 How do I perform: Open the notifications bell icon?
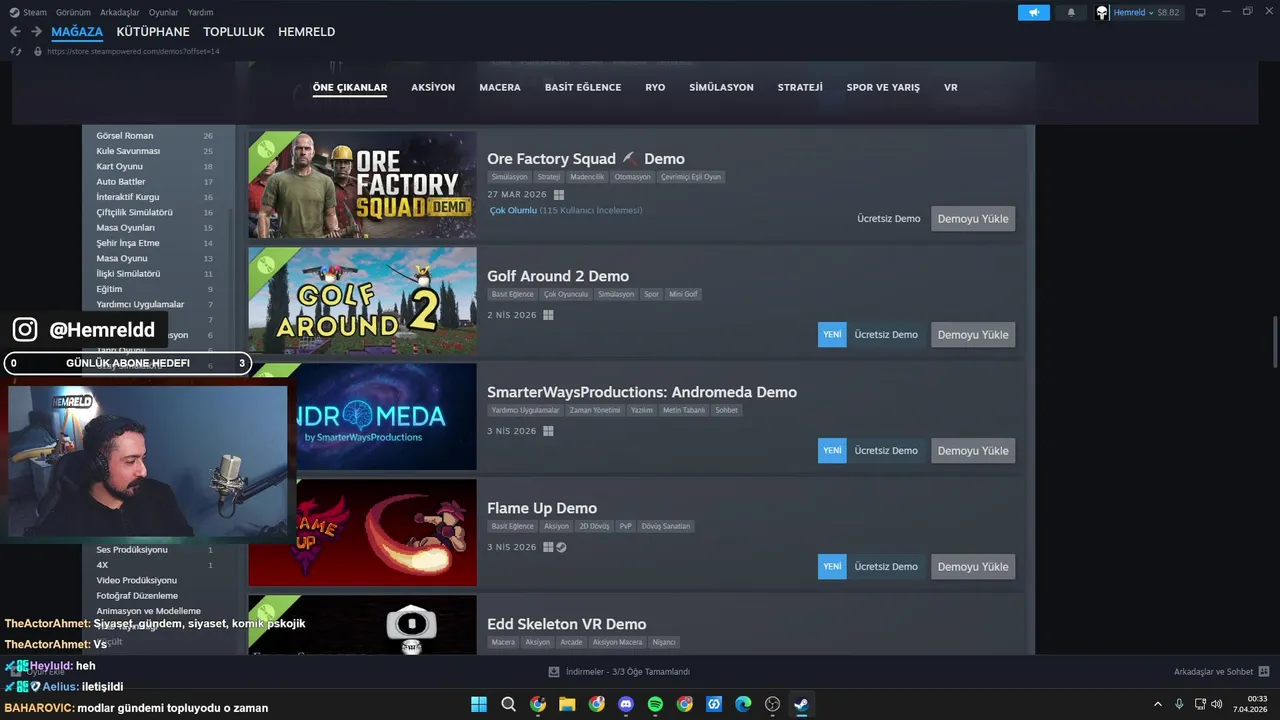pos(1071,13)
